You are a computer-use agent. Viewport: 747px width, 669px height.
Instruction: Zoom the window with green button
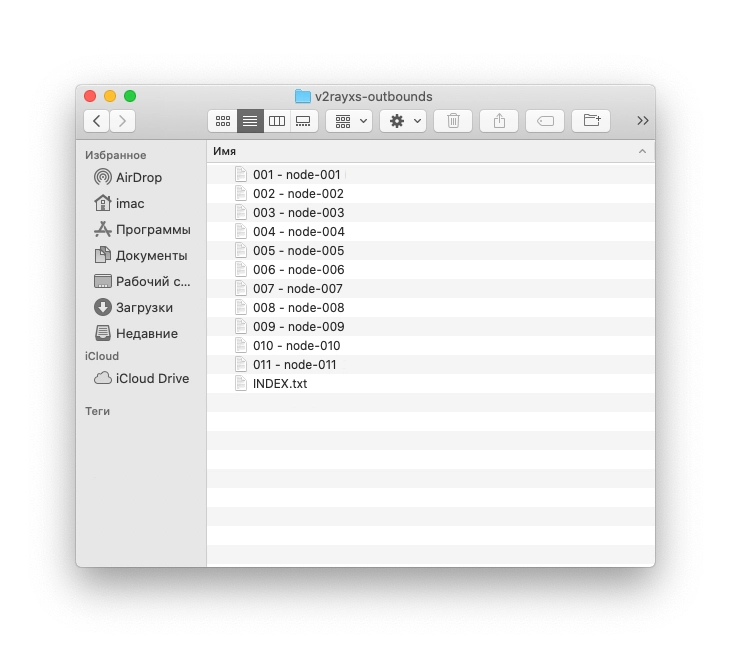(130, 96)
